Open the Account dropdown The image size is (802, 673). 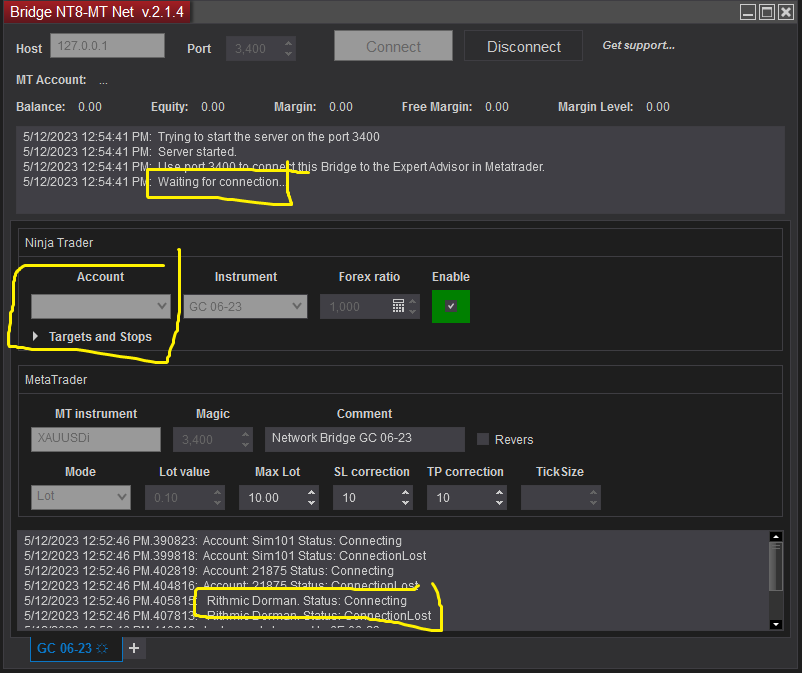point(101,306)
